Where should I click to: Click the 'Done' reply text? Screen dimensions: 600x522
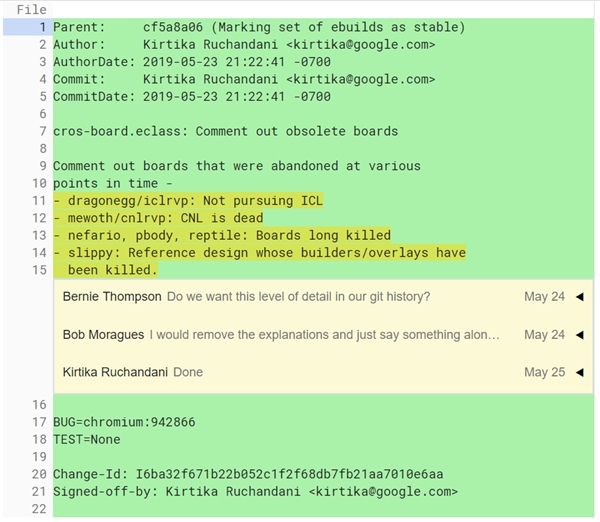188,372
